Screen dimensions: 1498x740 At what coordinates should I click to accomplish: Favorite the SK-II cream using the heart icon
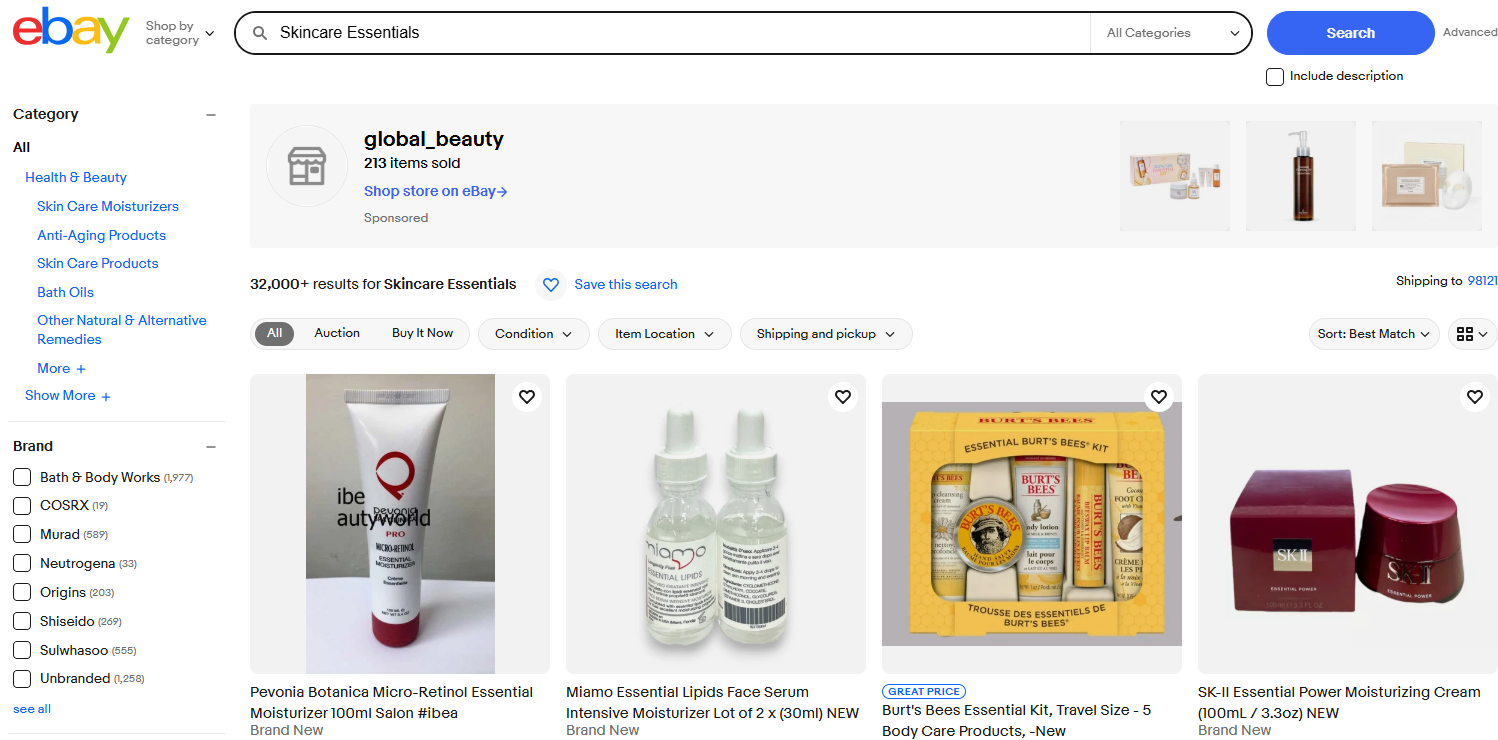[x=1474, y=397]
